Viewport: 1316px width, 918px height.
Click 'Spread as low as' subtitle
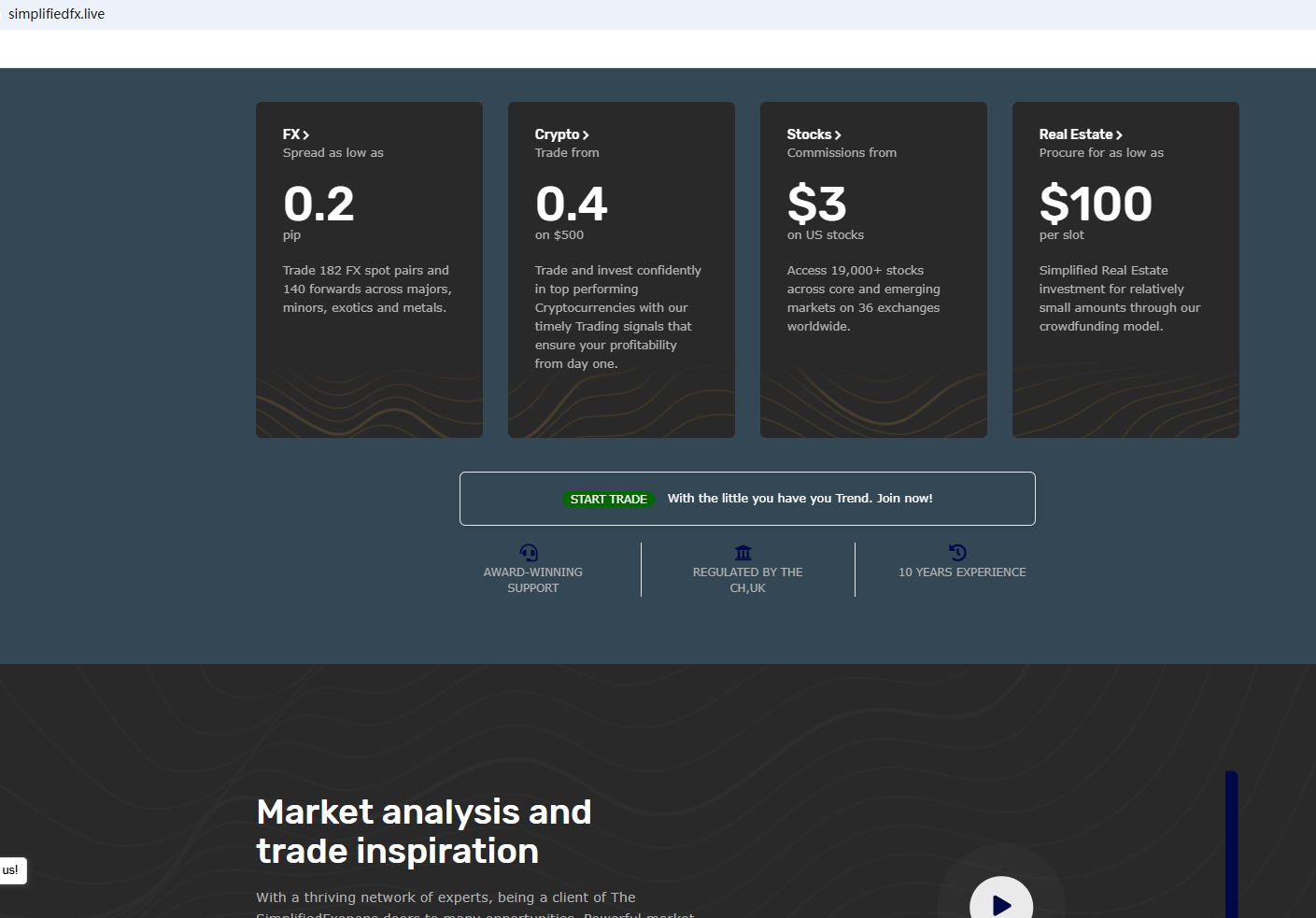coord(333,153)
